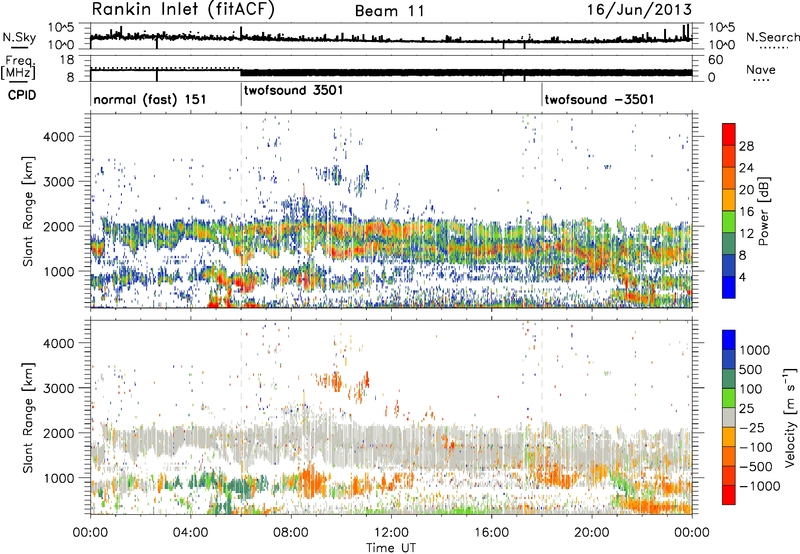Click the 'Nave' legend label
The width and height of the screenshot is (800, 554).
pyautogui.click(x=761, y=69)
